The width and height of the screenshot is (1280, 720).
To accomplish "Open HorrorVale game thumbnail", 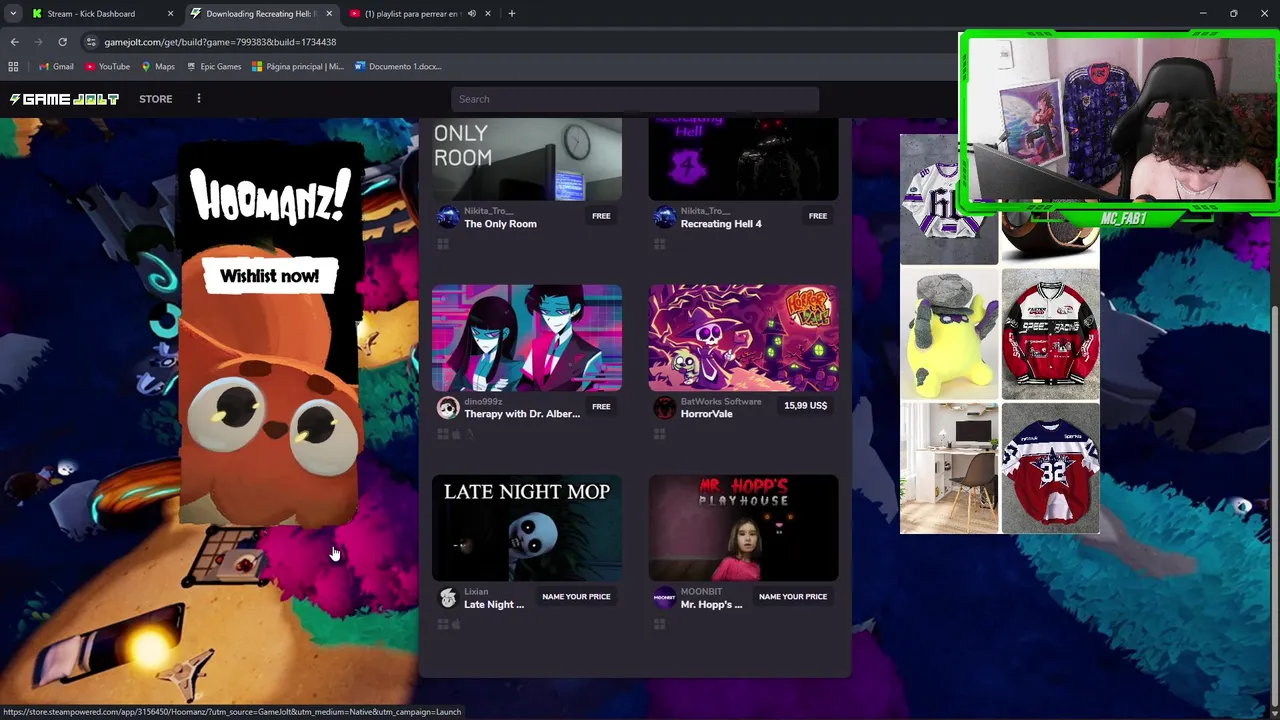I will [x=743, y=338].
